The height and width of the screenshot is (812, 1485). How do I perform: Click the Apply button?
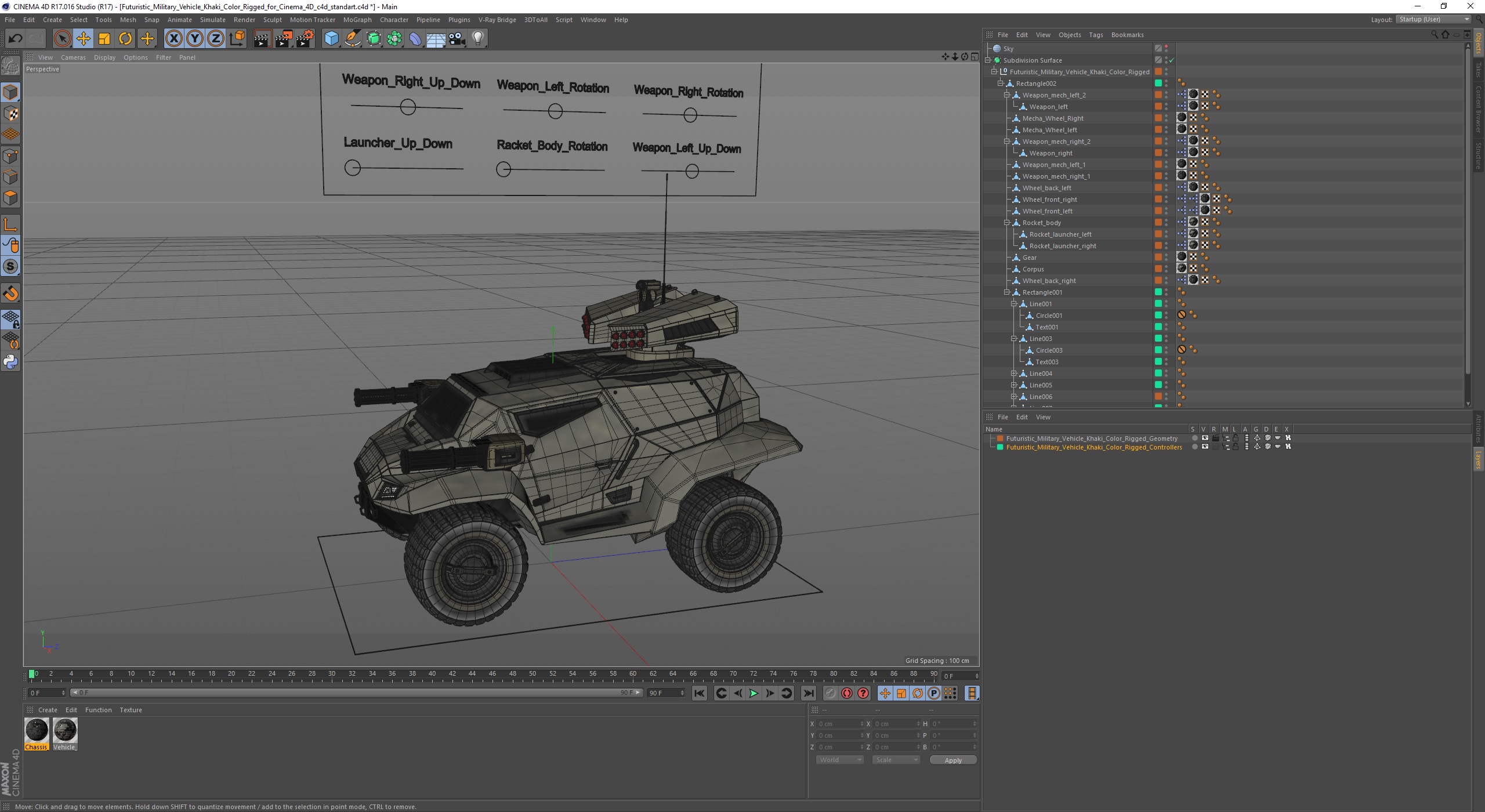953,760
